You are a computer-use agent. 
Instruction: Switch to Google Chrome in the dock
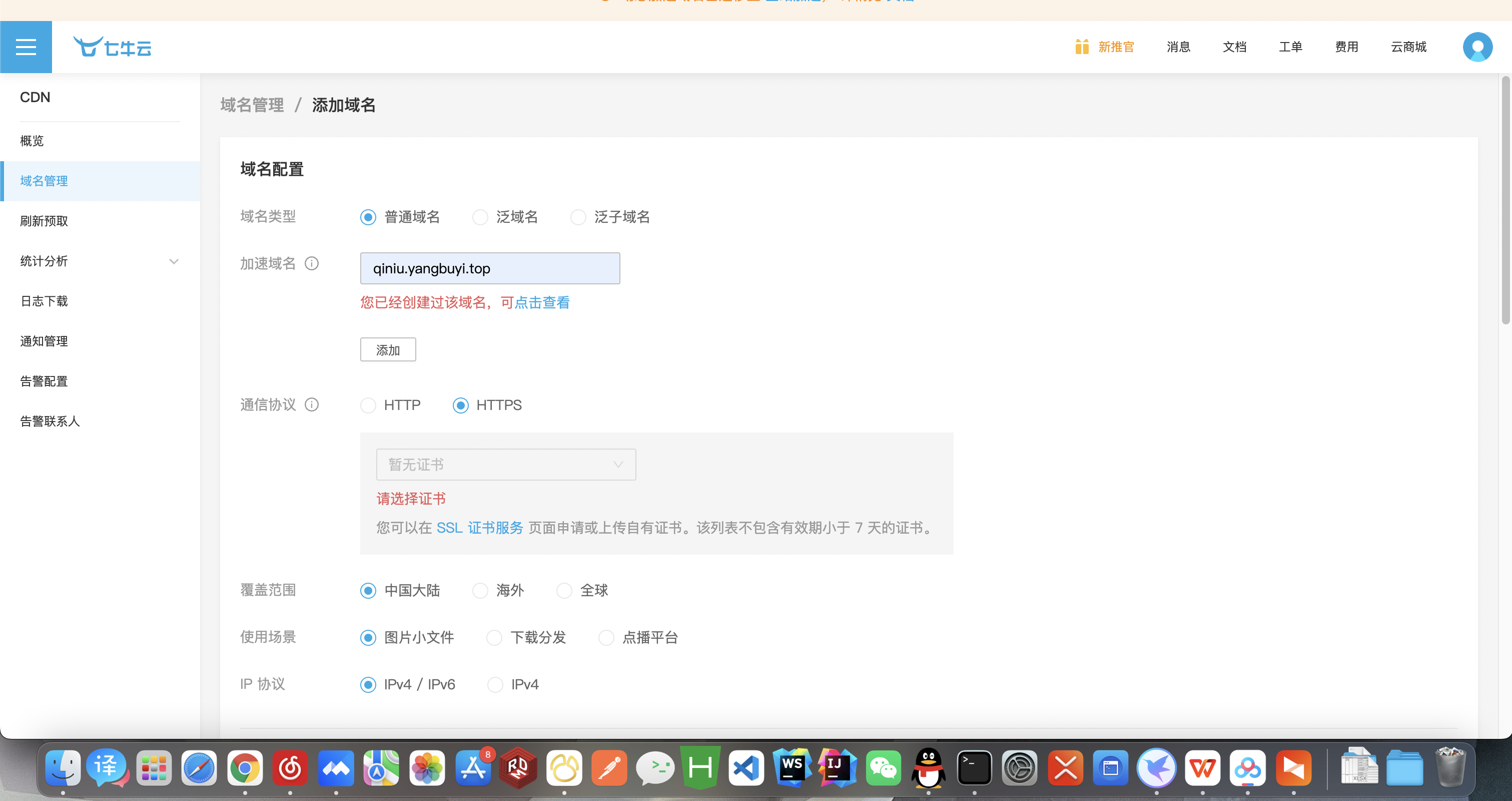click(x=245, y=767)
